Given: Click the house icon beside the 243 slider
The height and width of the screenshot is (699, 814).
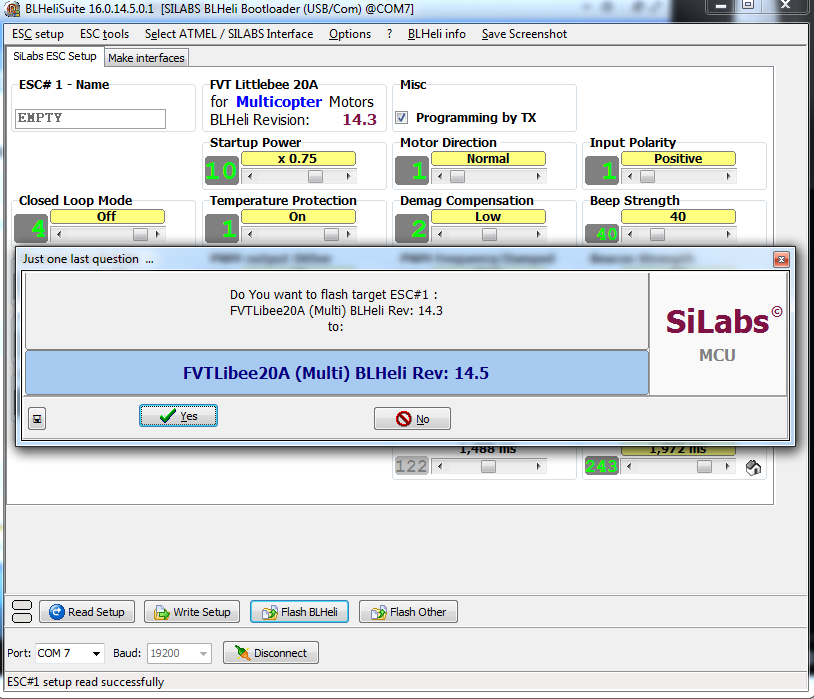Looking at the screenshot, I should pos(753,468).
